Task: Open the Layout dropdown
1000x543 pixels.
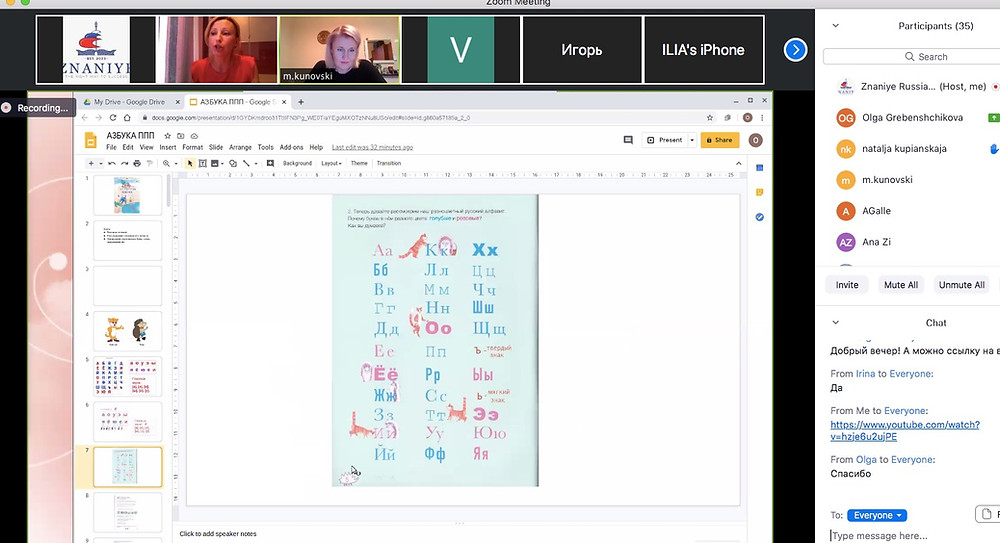Action: (331, 163)
